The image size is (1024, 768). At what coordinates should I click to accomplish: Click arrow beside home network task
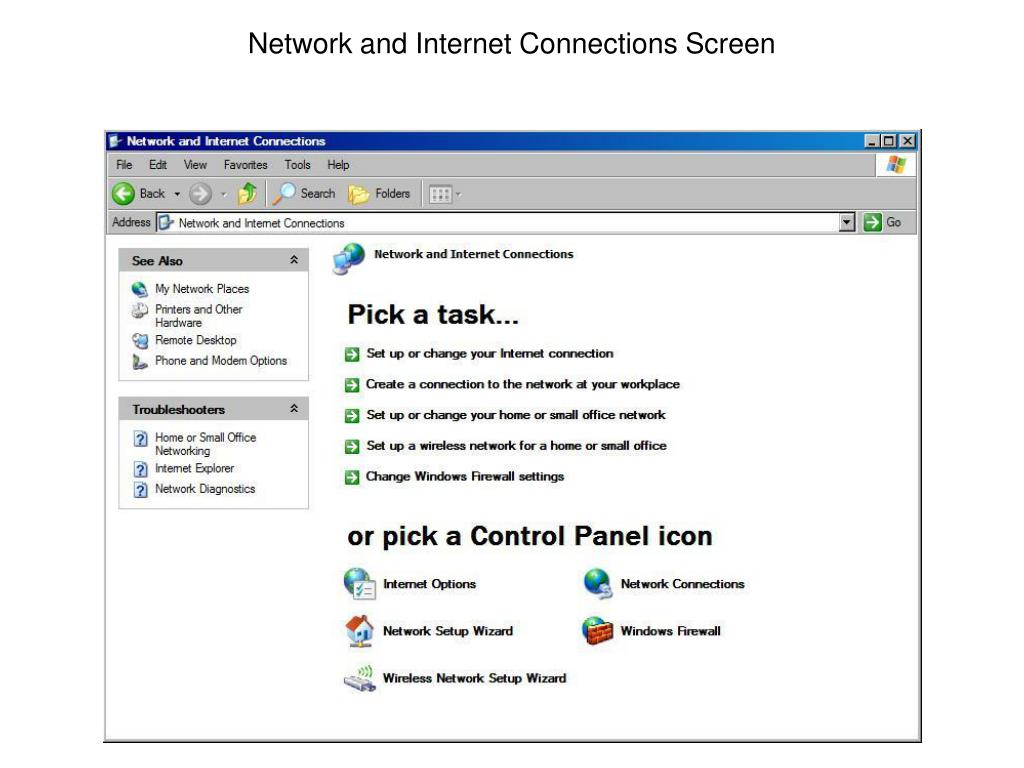point(352,415)
